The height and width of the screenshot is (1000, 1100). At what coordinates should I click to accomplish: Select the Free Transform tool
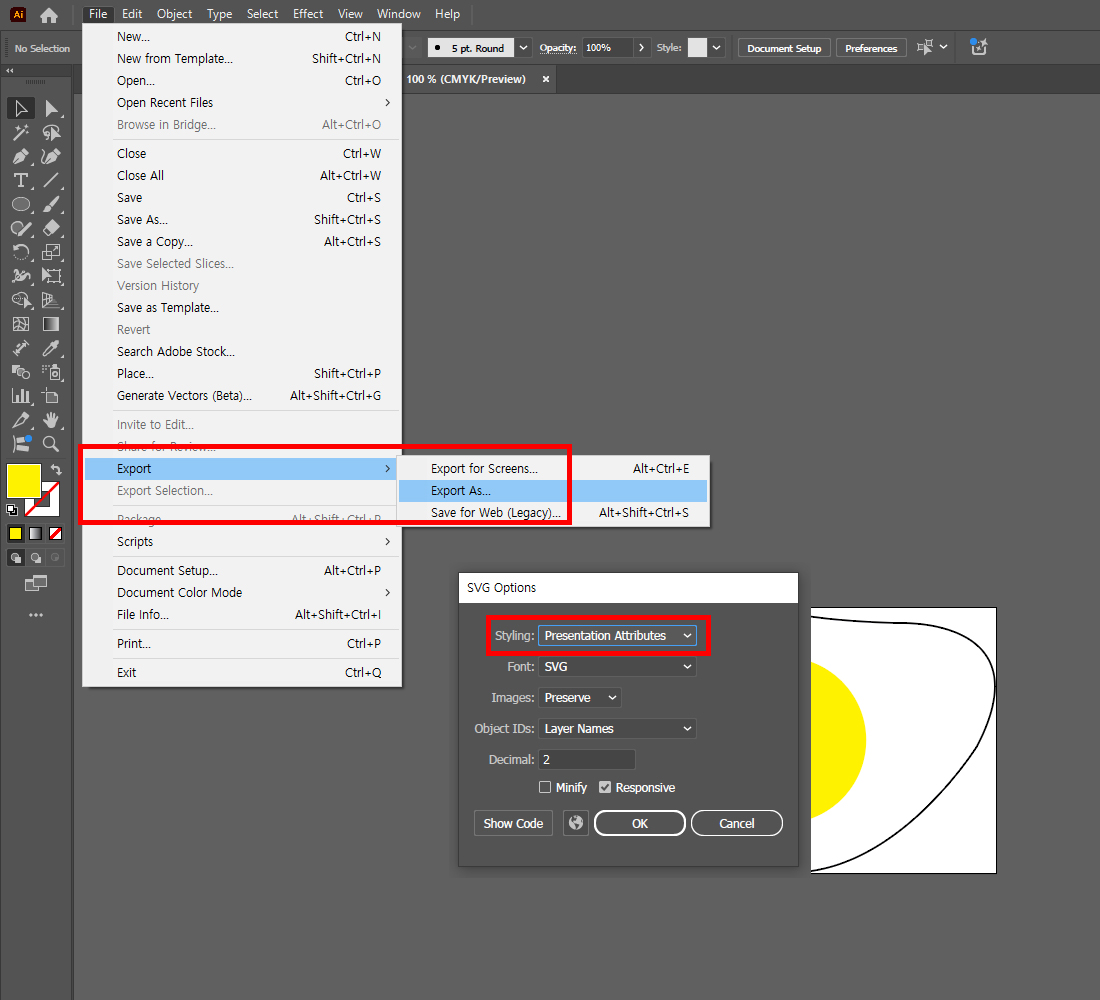[x=51, y=276]
